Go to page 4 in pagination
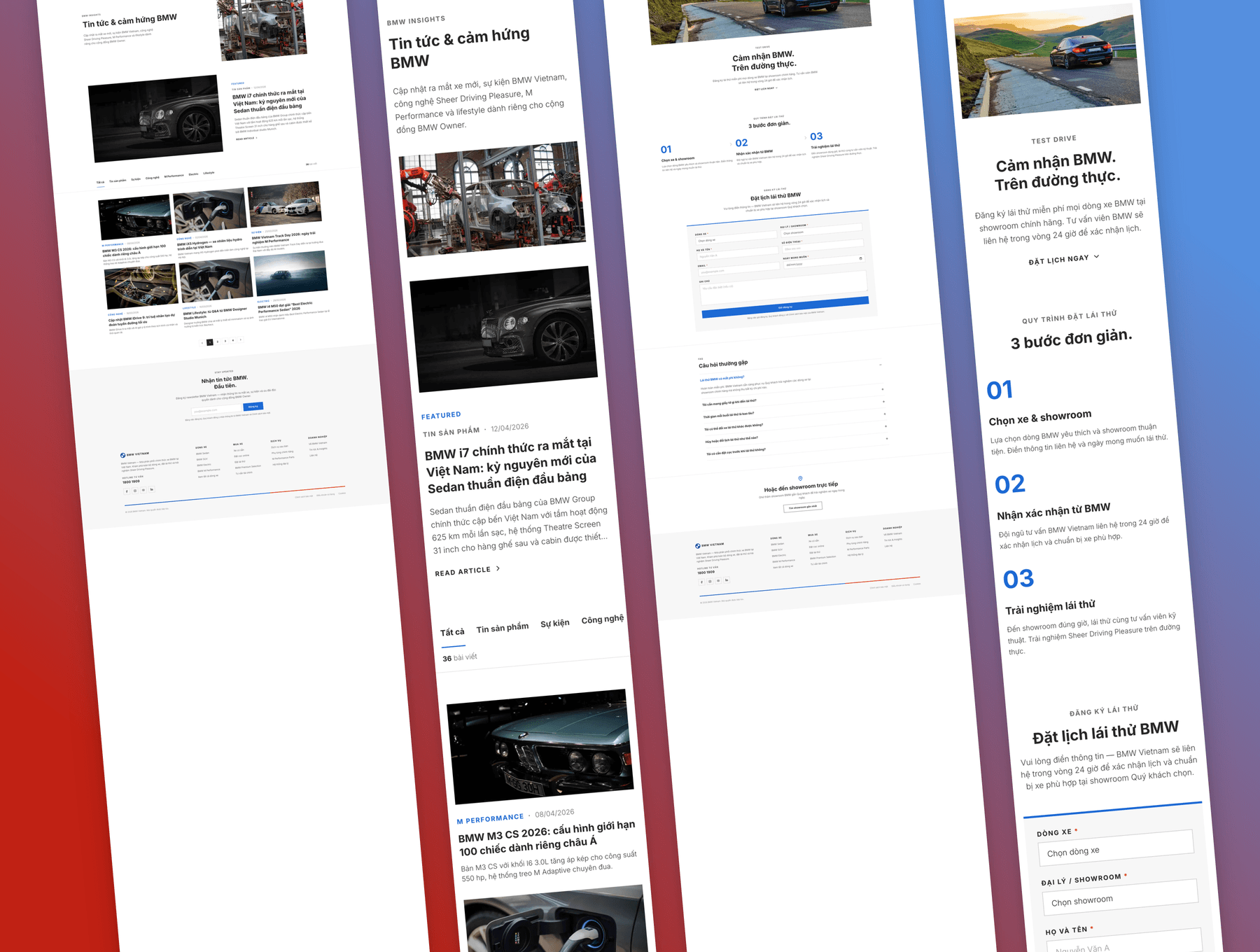The width and height of the screenshot is (1260, 952). click(233, 340)
